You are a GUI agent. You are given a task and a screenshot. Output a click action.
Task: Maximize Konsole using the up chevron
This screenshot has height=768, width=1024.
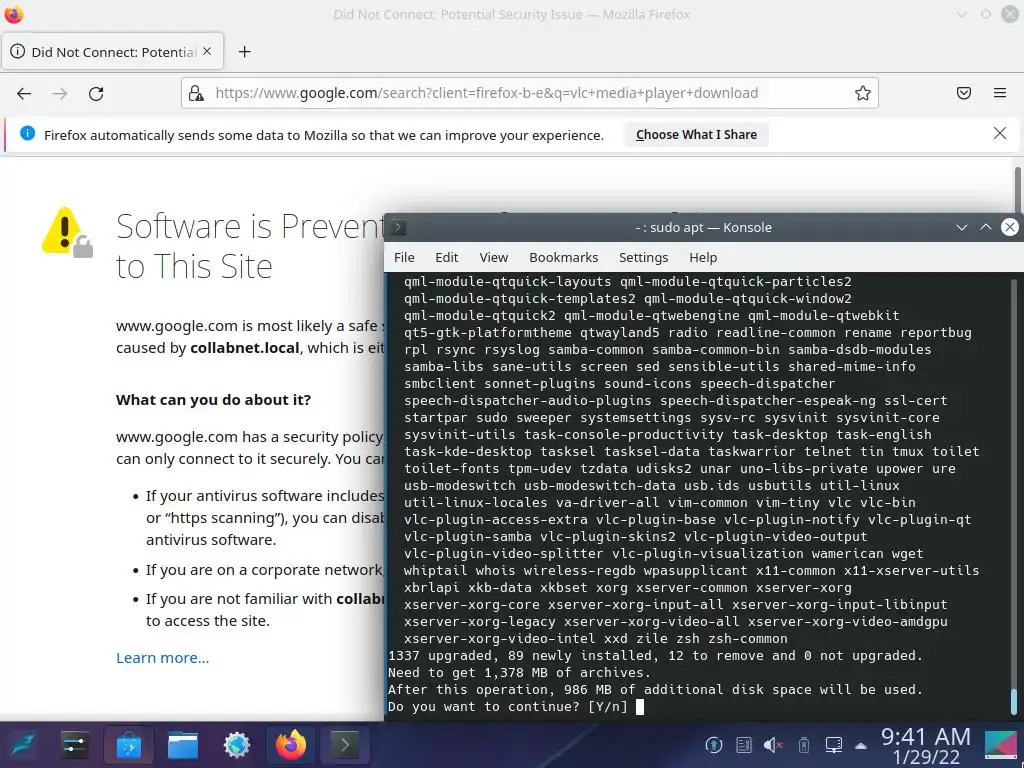(985, 227)
